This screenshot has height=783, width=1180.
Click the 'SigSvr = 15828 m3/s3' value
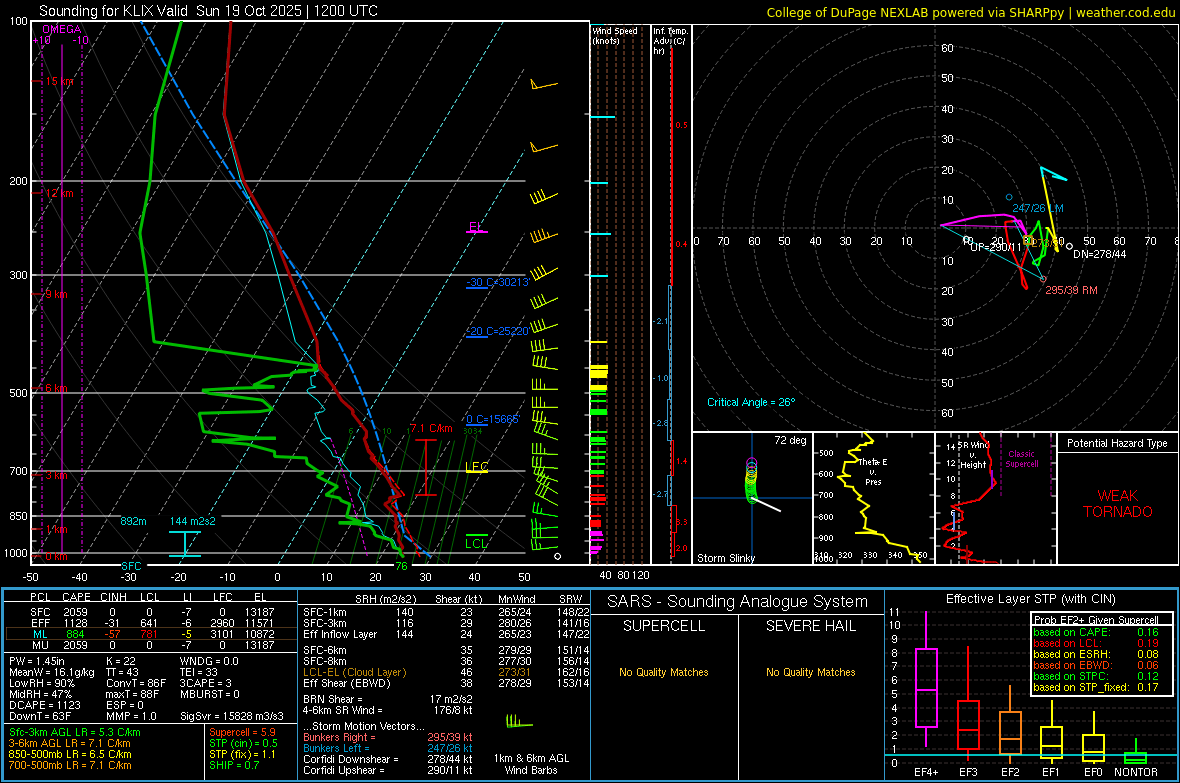(x=232, y=717)
